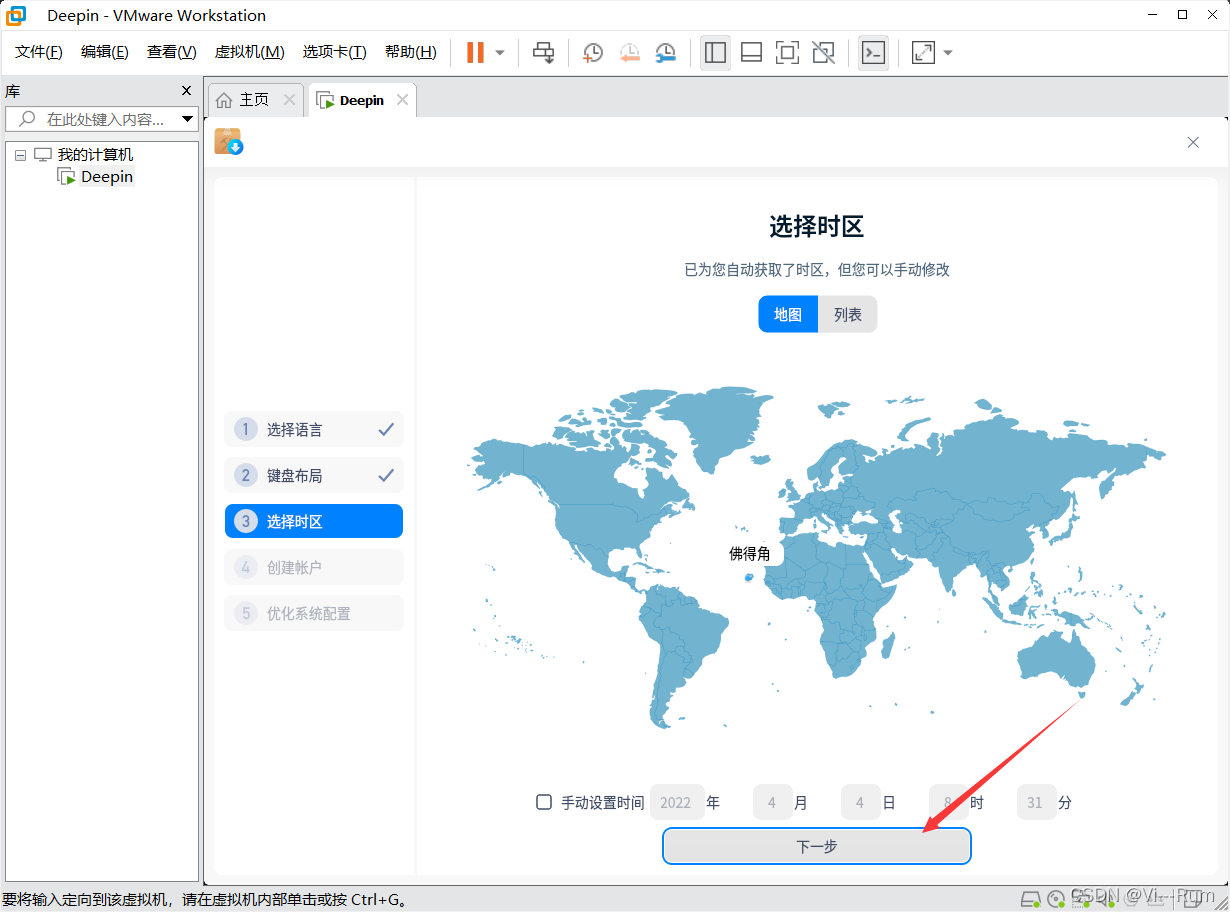Enable the 手动设置时间 checkbox
This screenshot has height=912, width=1230.
[544, 802]
